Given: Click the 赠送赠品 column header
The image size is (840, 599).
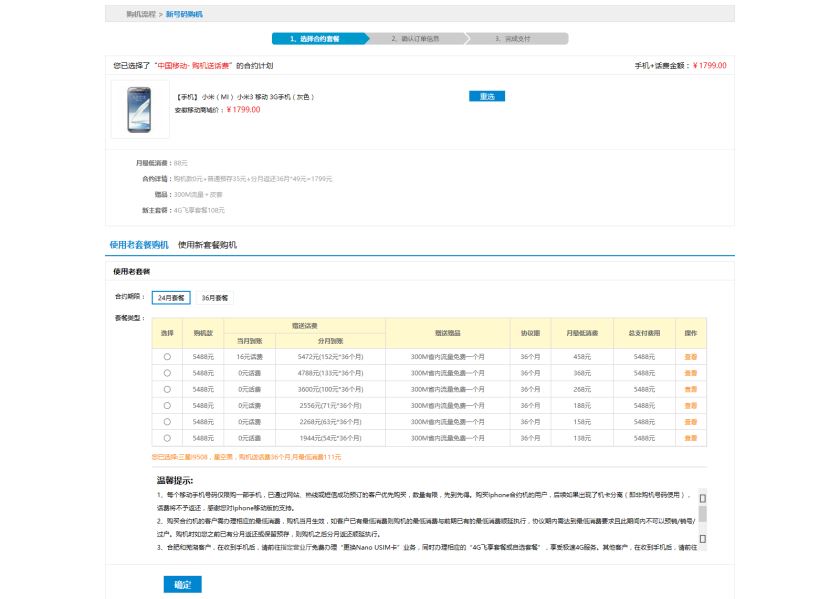Looking at the screenshot, I should pos(447,333).
